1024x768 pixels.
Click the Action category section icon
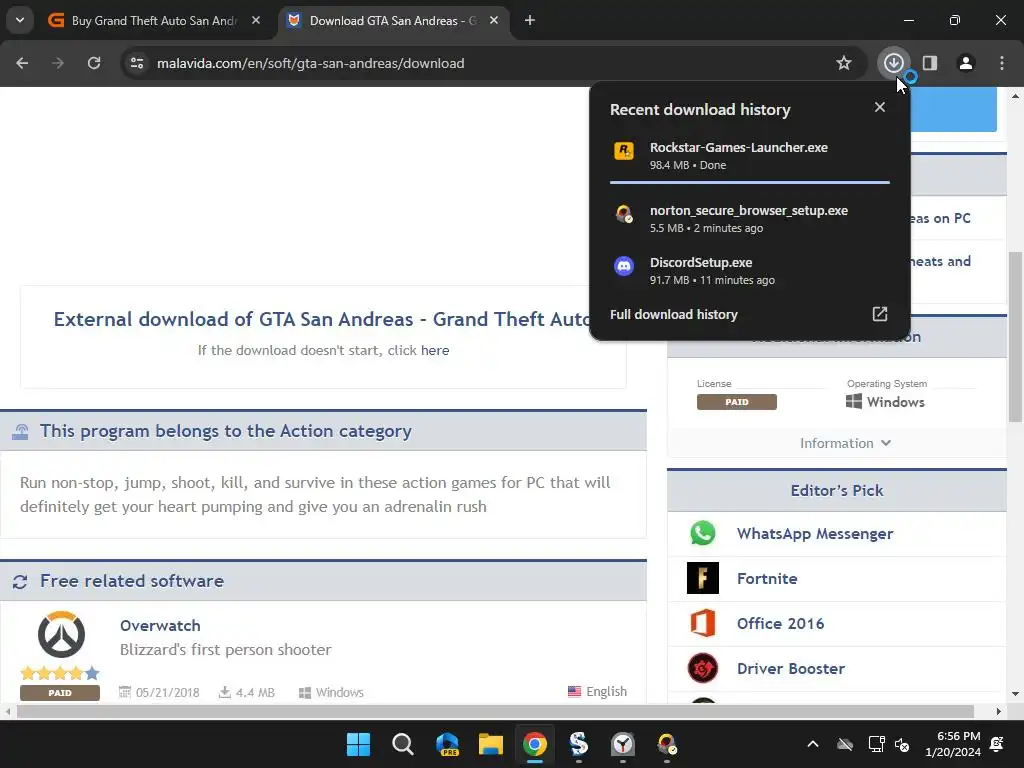[20, 432]
